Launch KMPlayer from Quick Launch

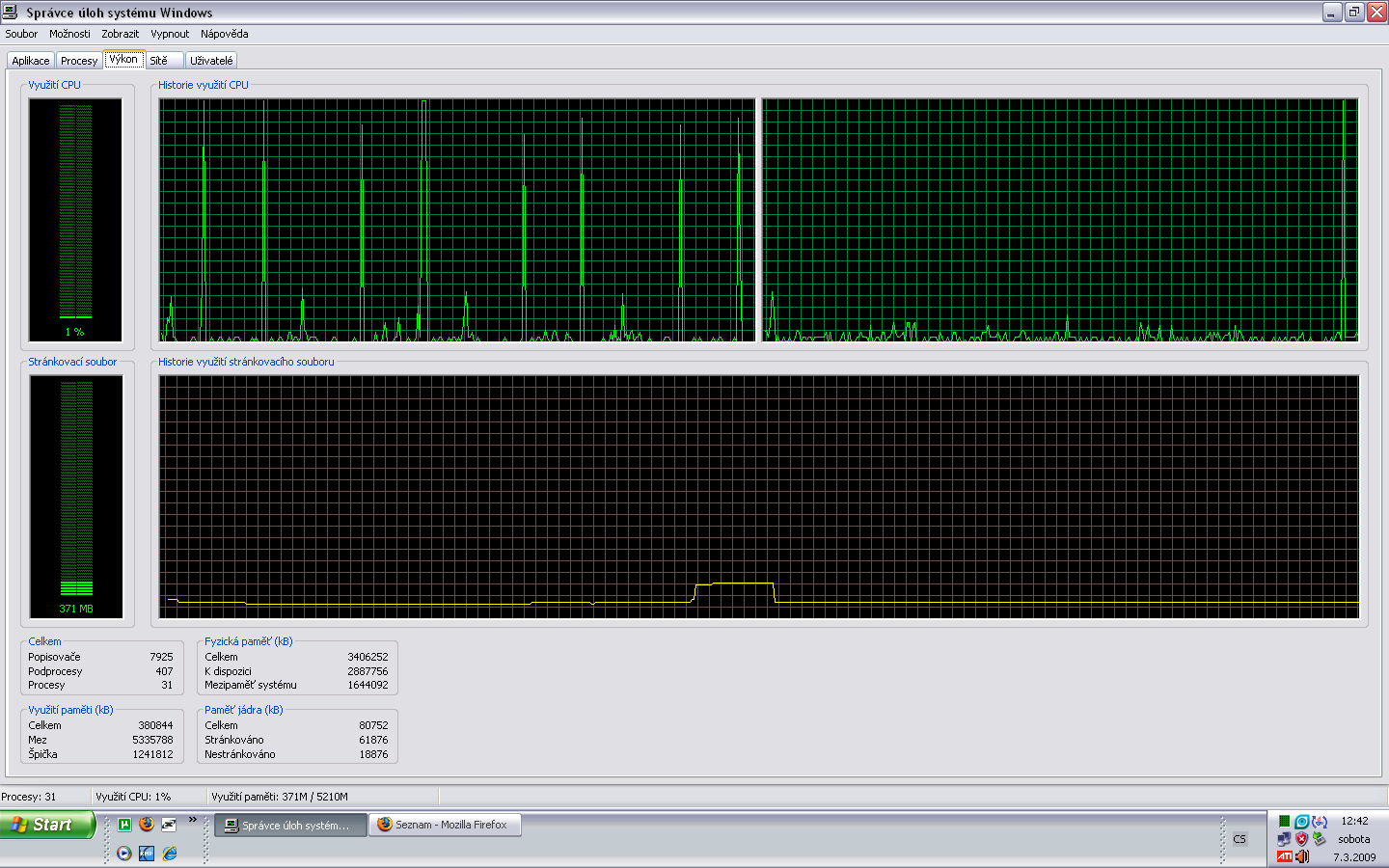click(147, 854)
